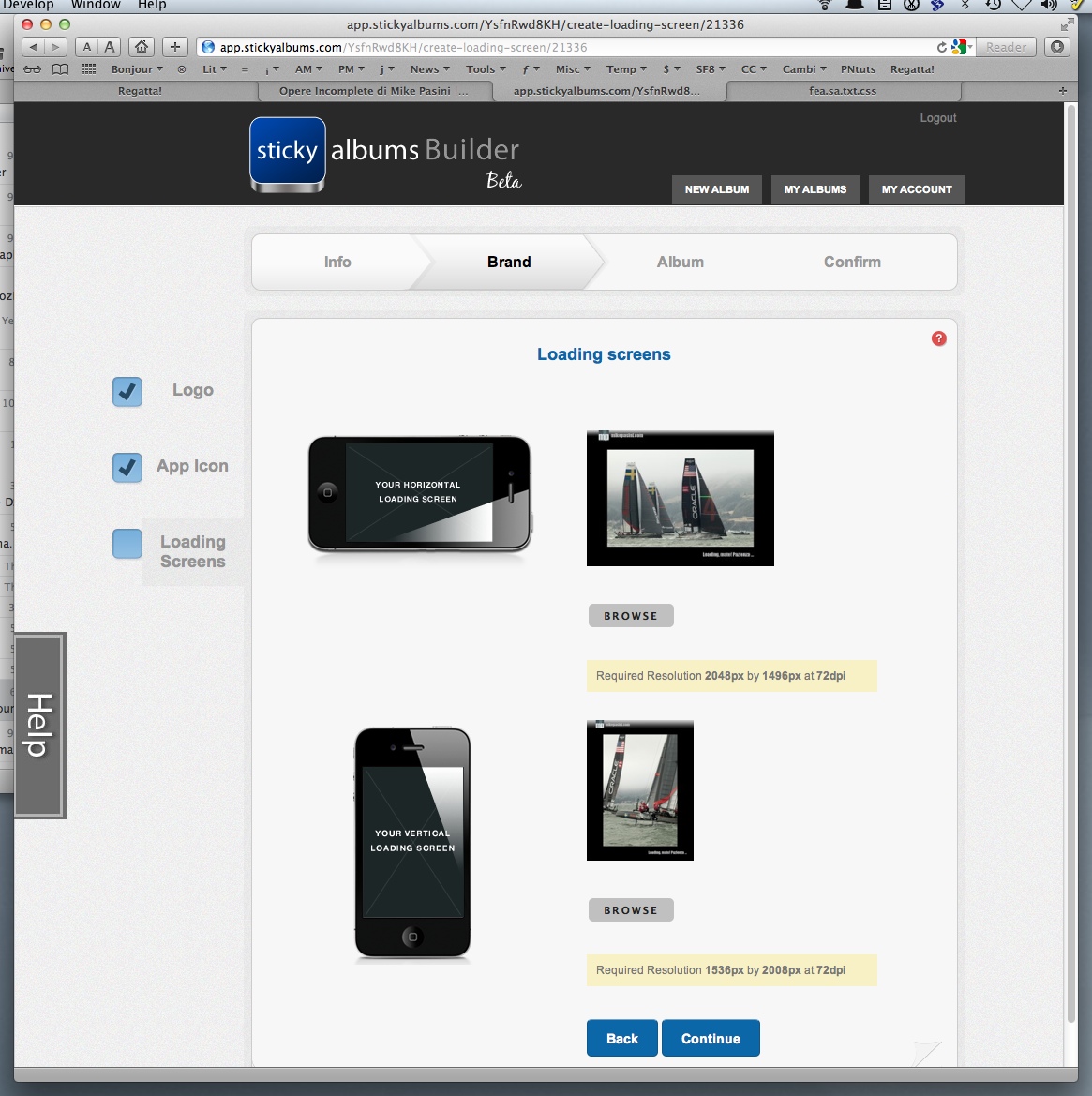Viewport: 1092px width, 1096px height.
Task: Reload the page with the refresh icon
Action: click(x=941, y=47)
